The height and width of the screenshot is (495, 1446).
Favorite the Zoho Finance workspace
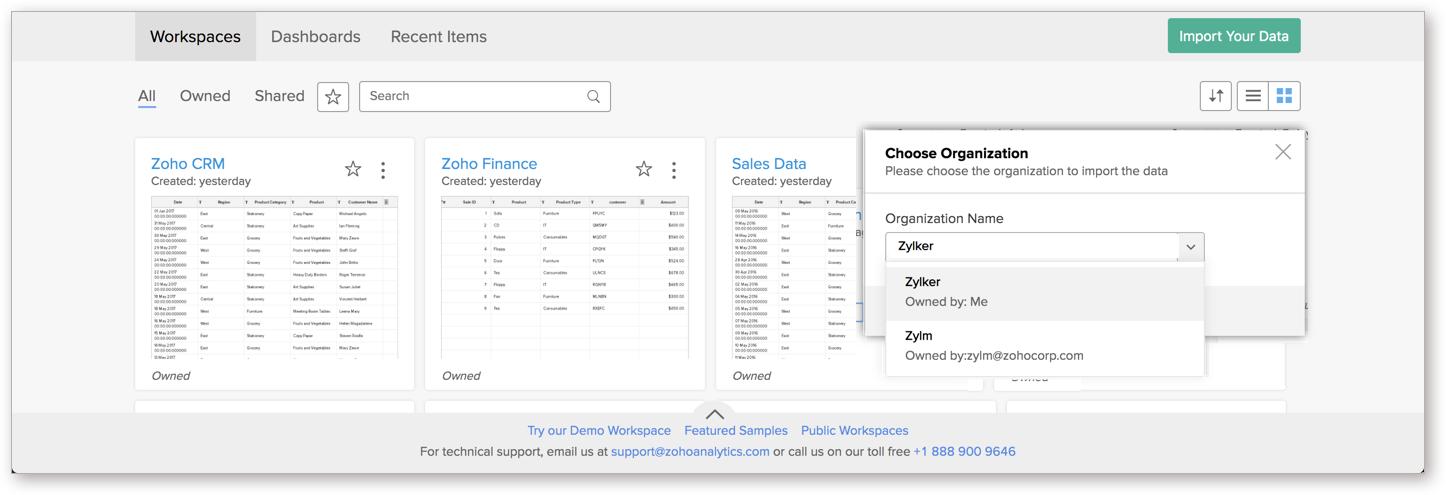click(644, 169)
